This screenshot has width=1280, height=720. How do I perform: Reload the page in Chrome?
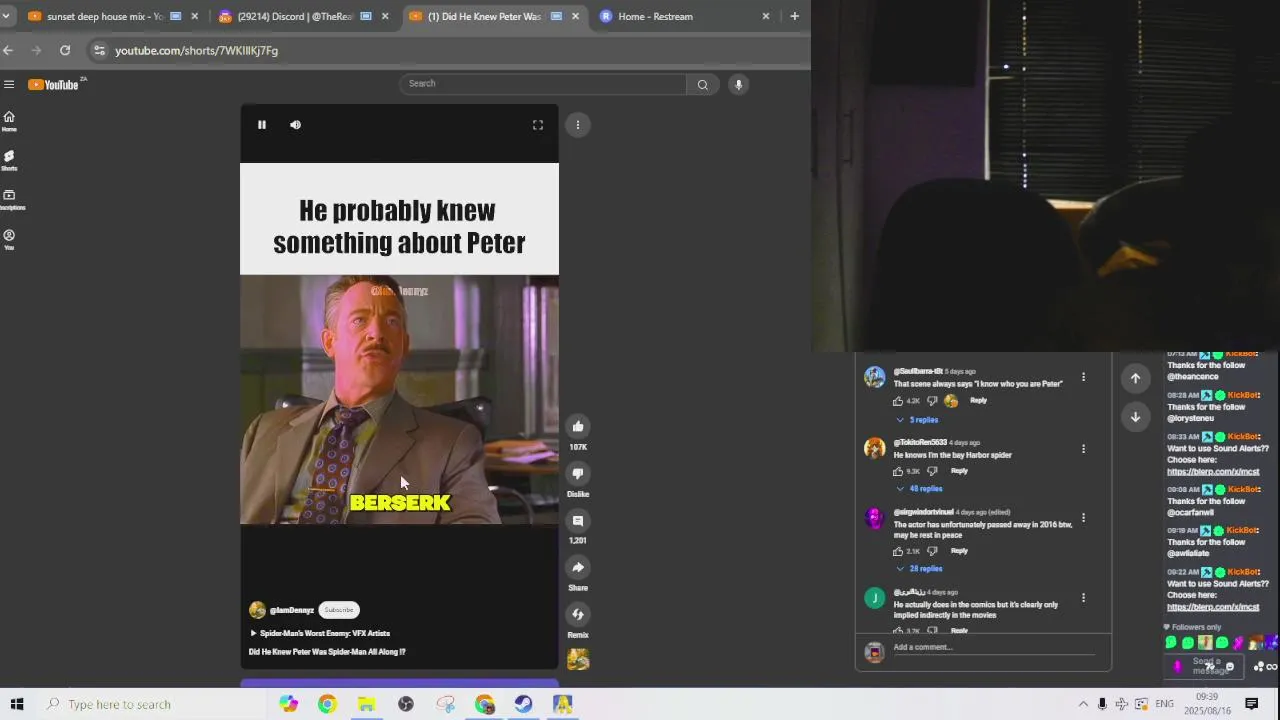(x=65, y=50)
